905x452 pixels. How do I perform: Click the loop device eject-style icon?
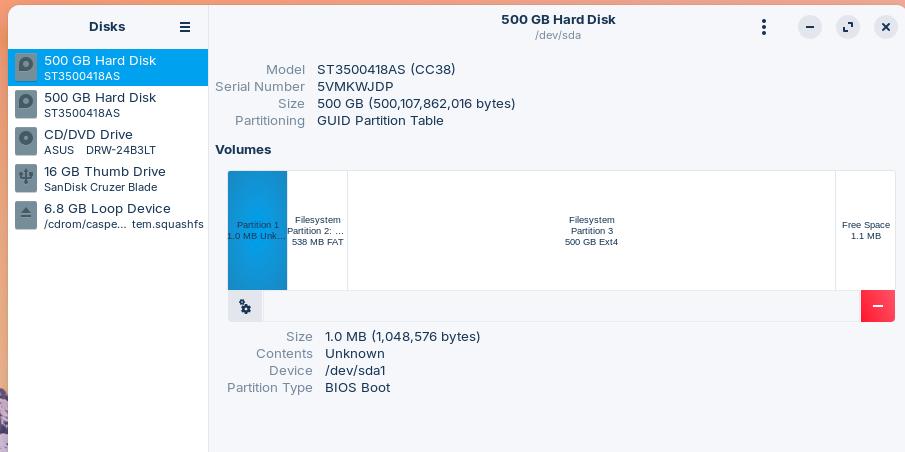click(26, 215)
